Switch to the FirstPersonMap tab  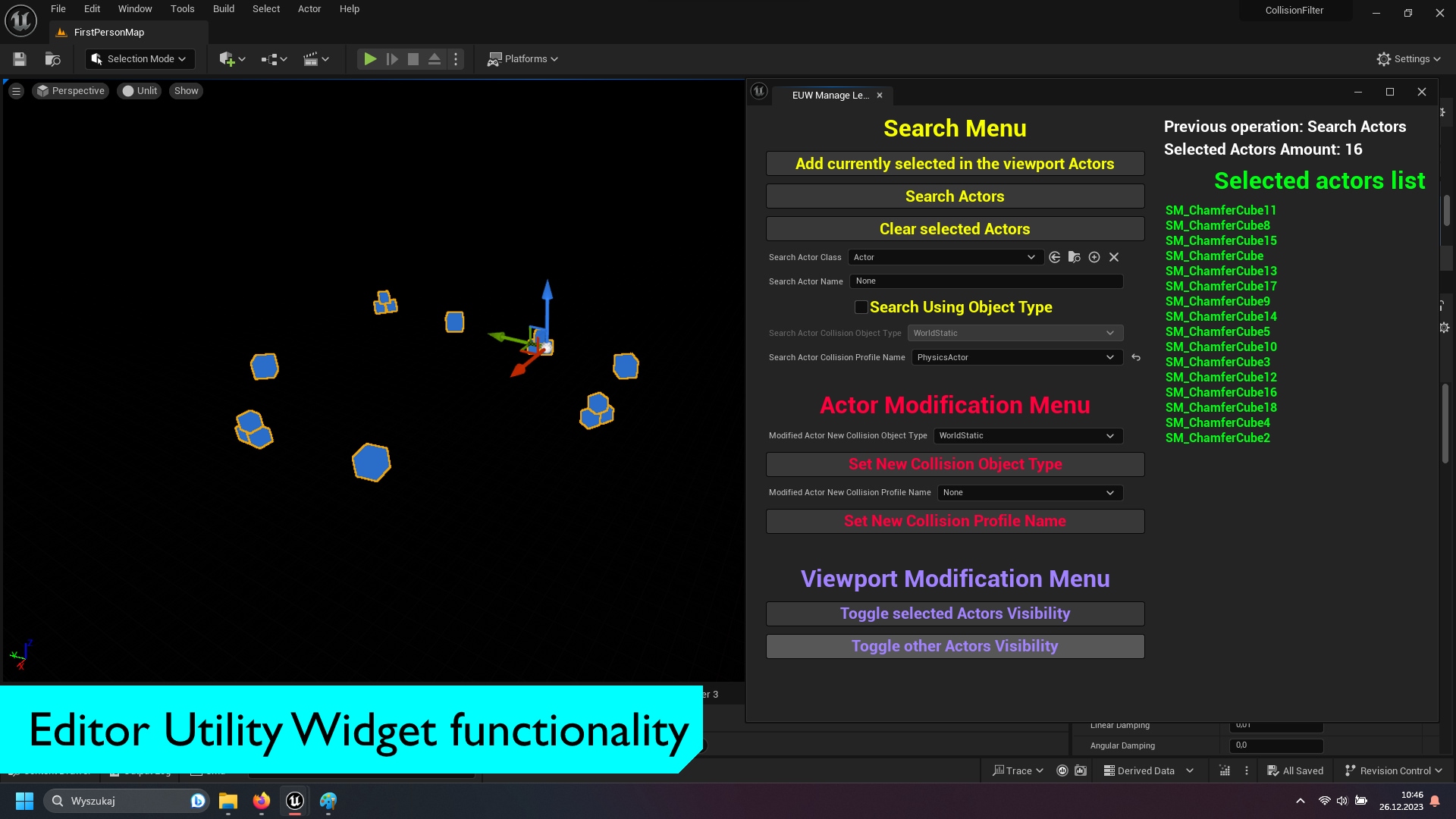click(x=108, y=32)
